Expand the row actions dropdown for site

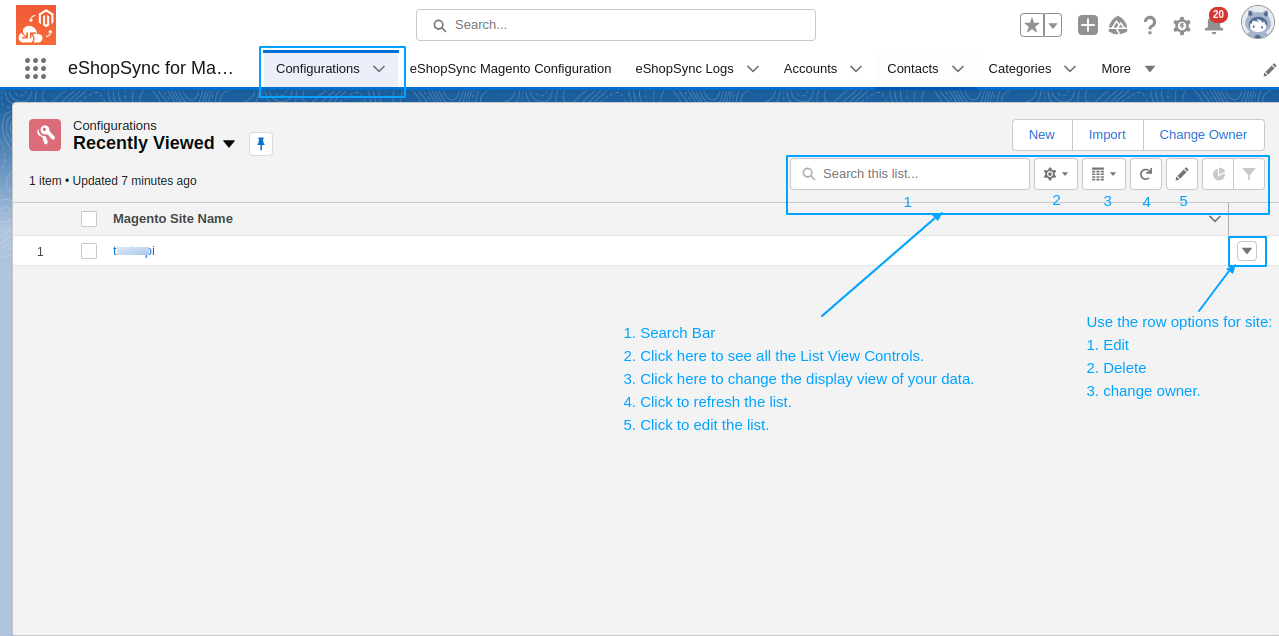(x=1247, y=251)
